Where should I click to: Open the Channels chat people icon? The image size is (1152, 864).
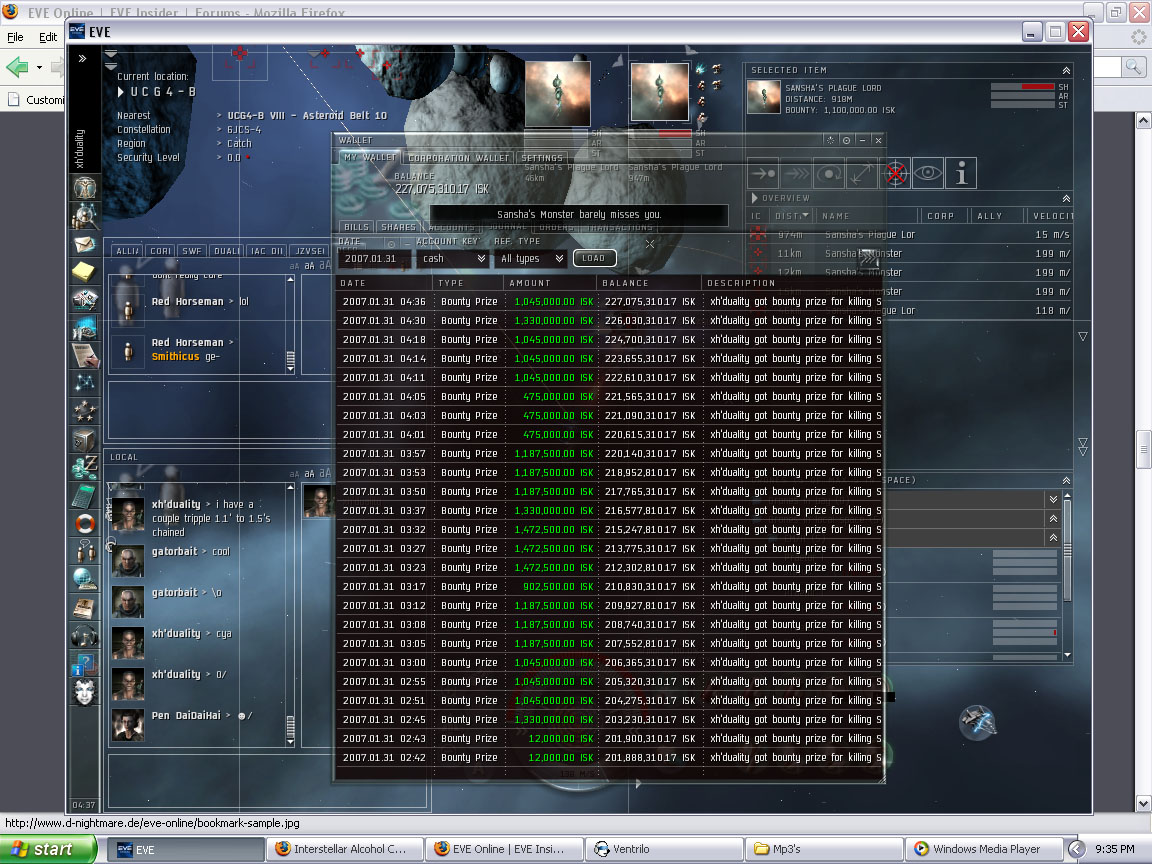pyautogui.click(x=84, y=551)
